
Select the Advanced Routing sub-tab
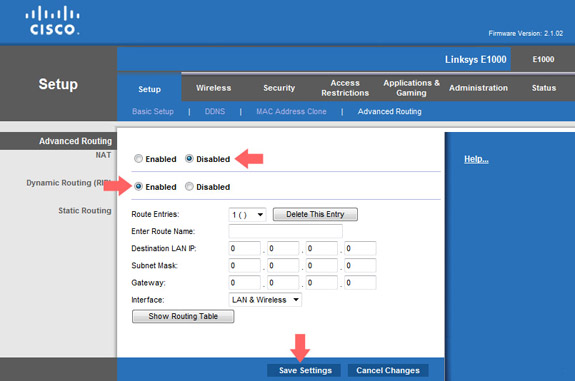[389, 111]
